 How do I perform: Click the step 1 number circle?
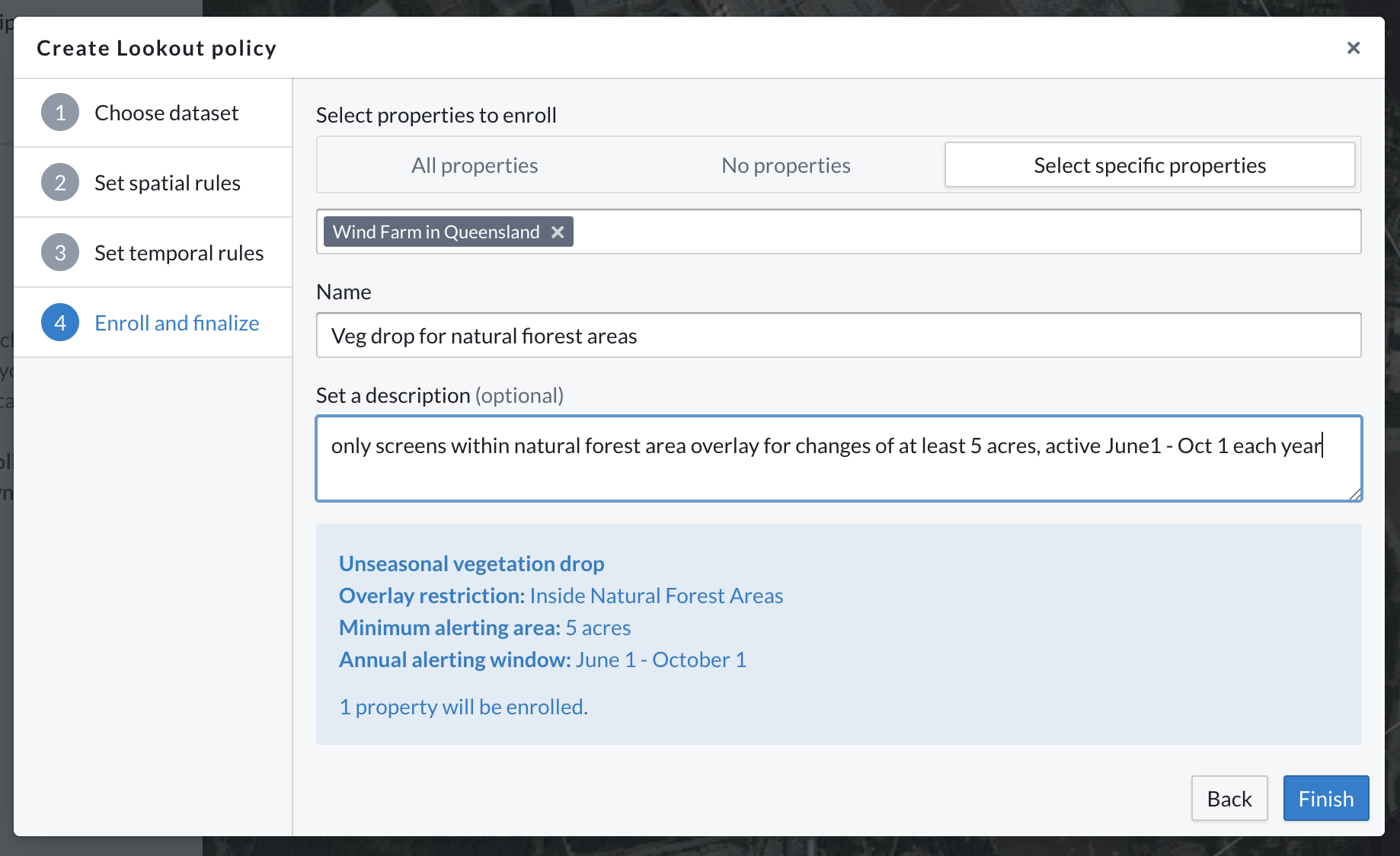pyautogui.click(x=60, y=113)
